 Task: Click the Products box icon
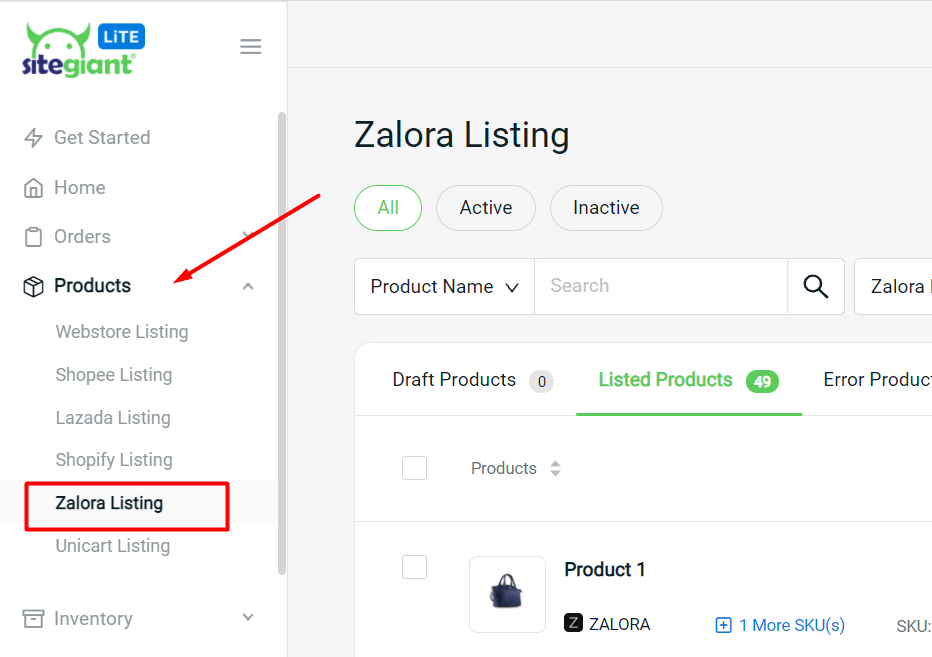pos(34,287)
